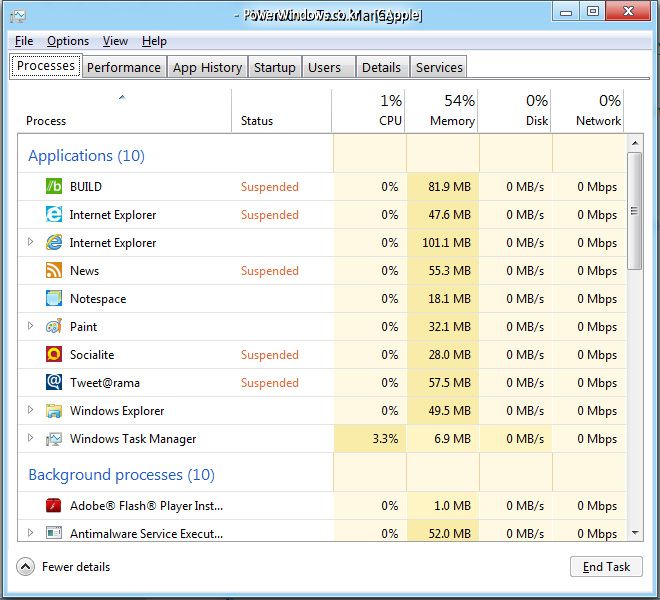
Task: Click the Tweet@rama app icon
Action: [54, 382]
